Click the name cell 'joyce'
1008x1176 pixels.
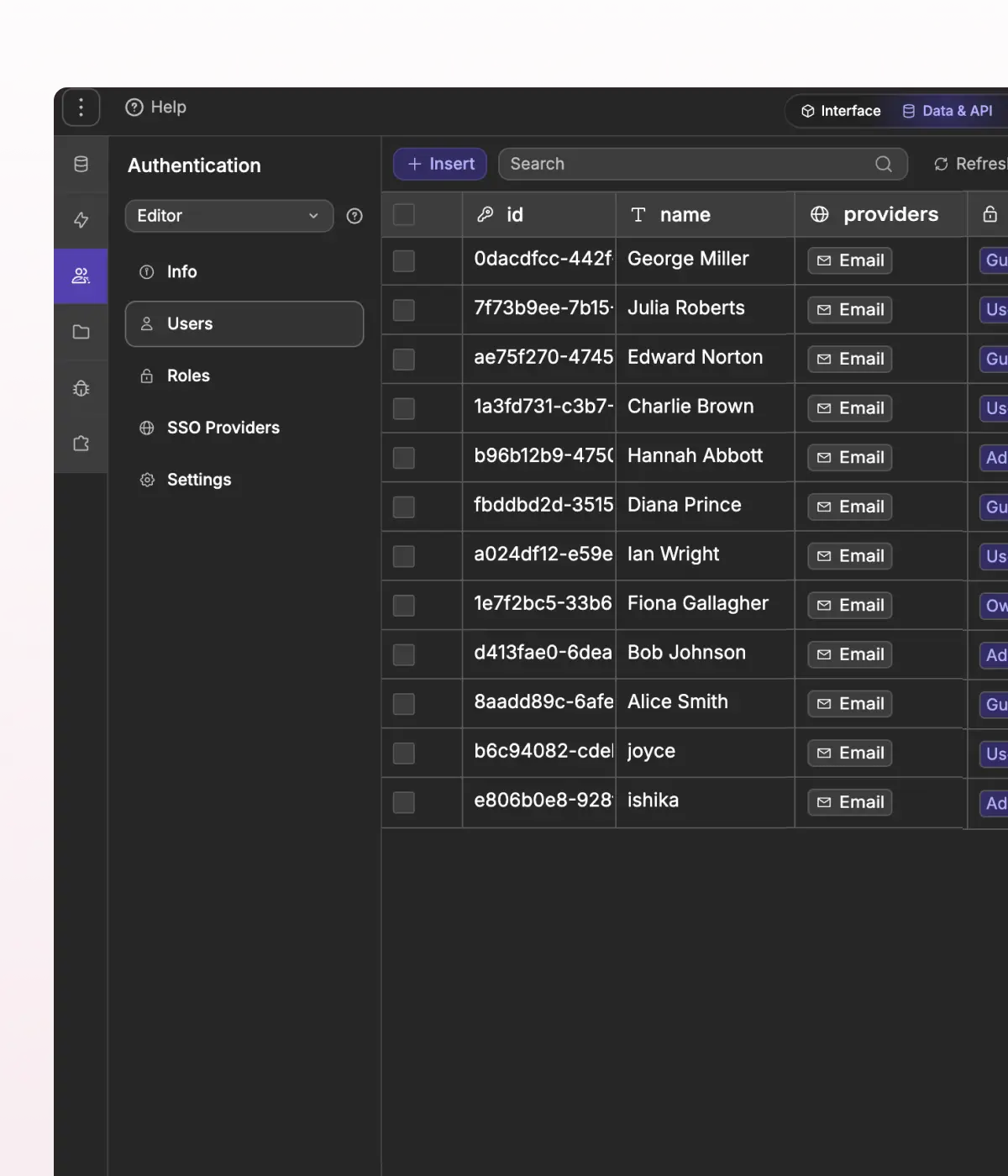706,752
